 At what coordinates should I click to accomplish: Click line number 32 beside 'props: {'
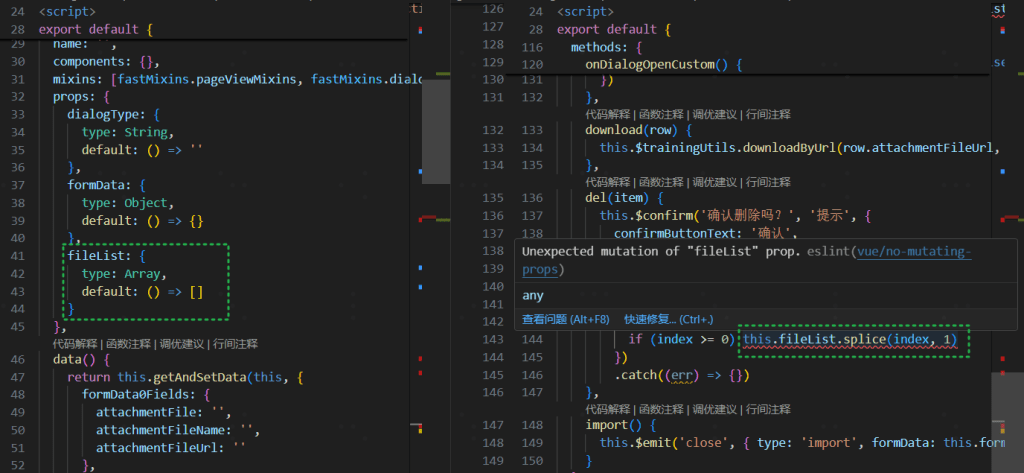coord(15,97)
